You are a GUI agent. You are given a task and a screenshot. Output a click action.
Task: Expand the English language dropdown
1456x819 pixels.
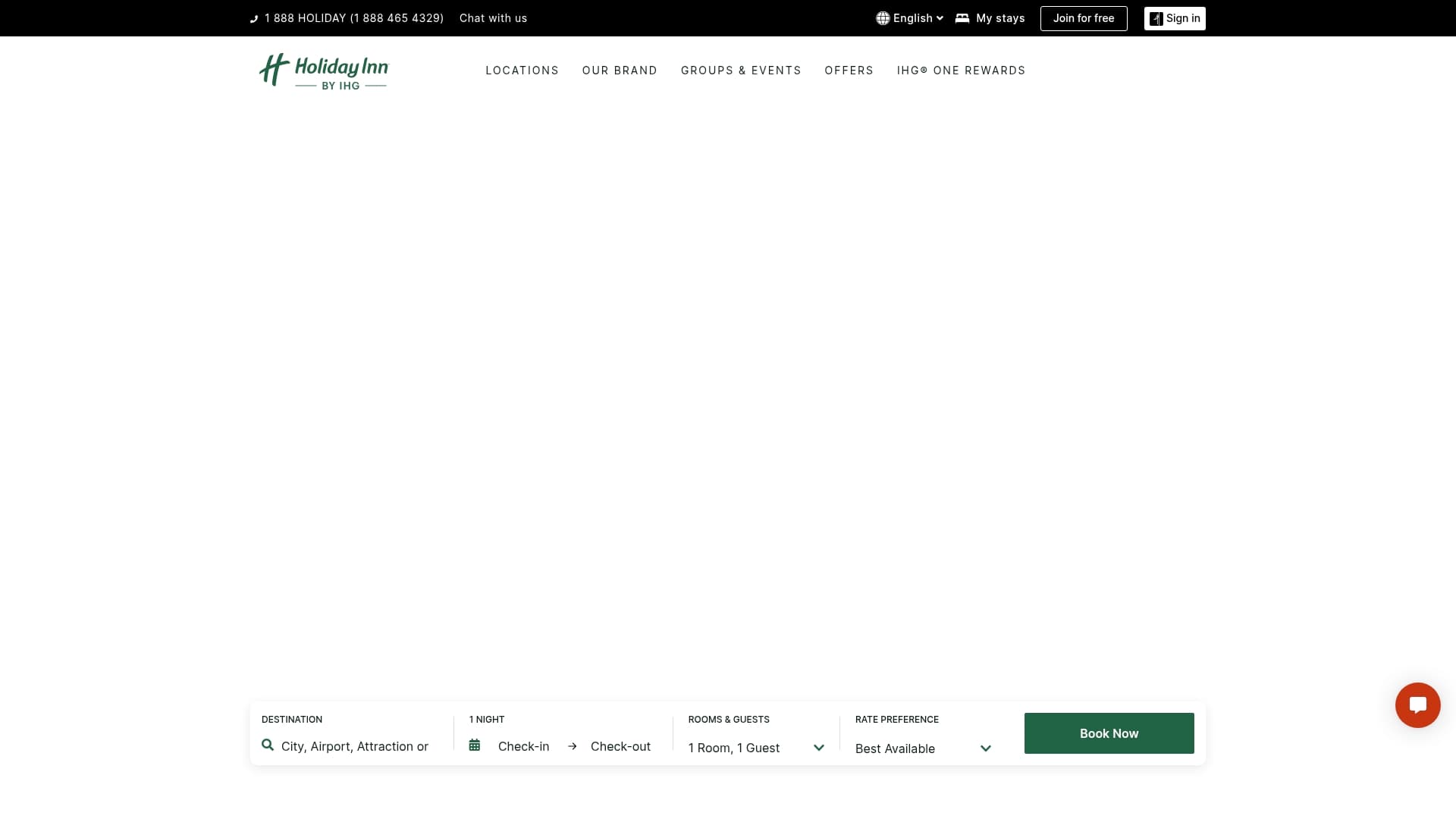[x=910, y=18]
